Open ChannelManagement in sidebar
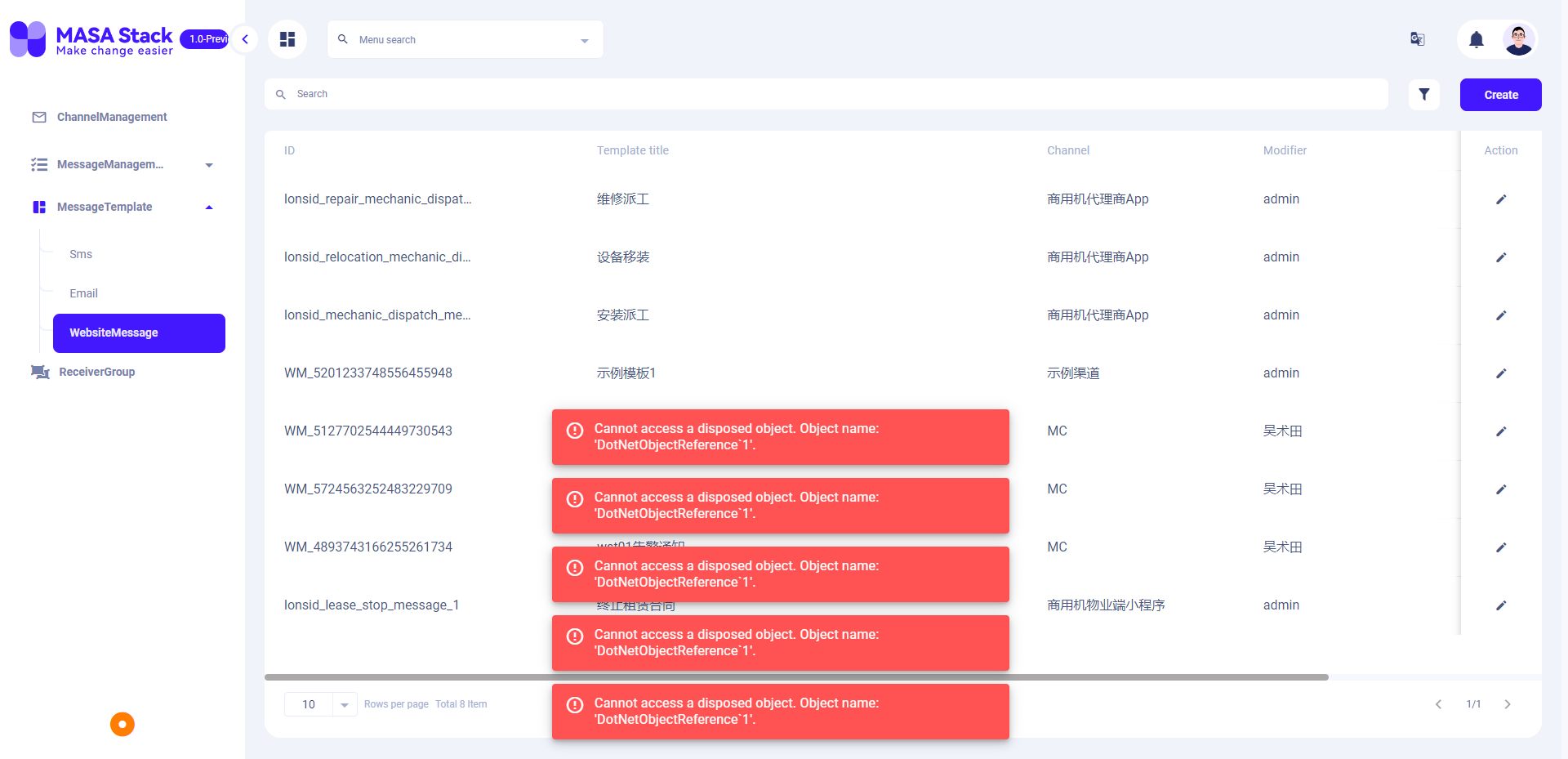The width and height of the screenshot is (1568, 759). [122, 117]
